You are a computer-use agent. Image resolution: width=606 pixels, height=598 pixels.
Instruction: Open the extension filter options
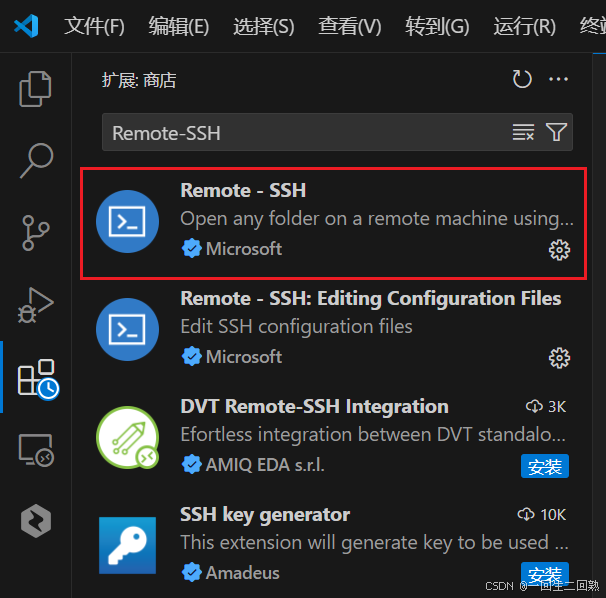coord(556,132)
